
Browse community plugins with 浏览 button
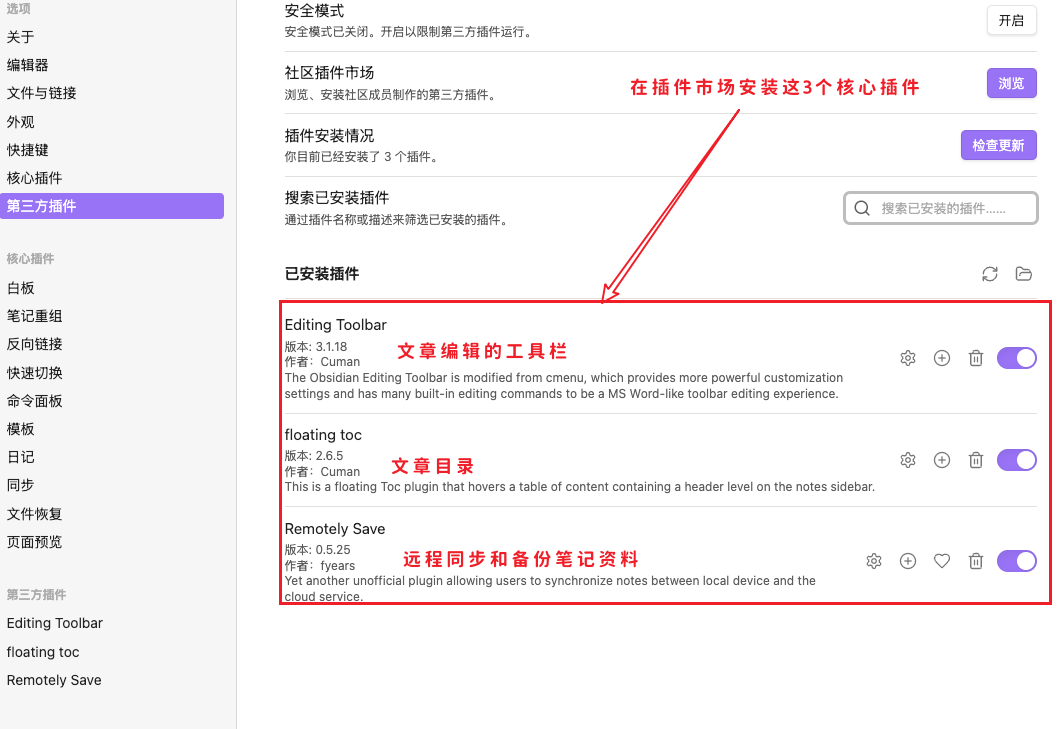pyautogui.click(x=1011, y=83)
